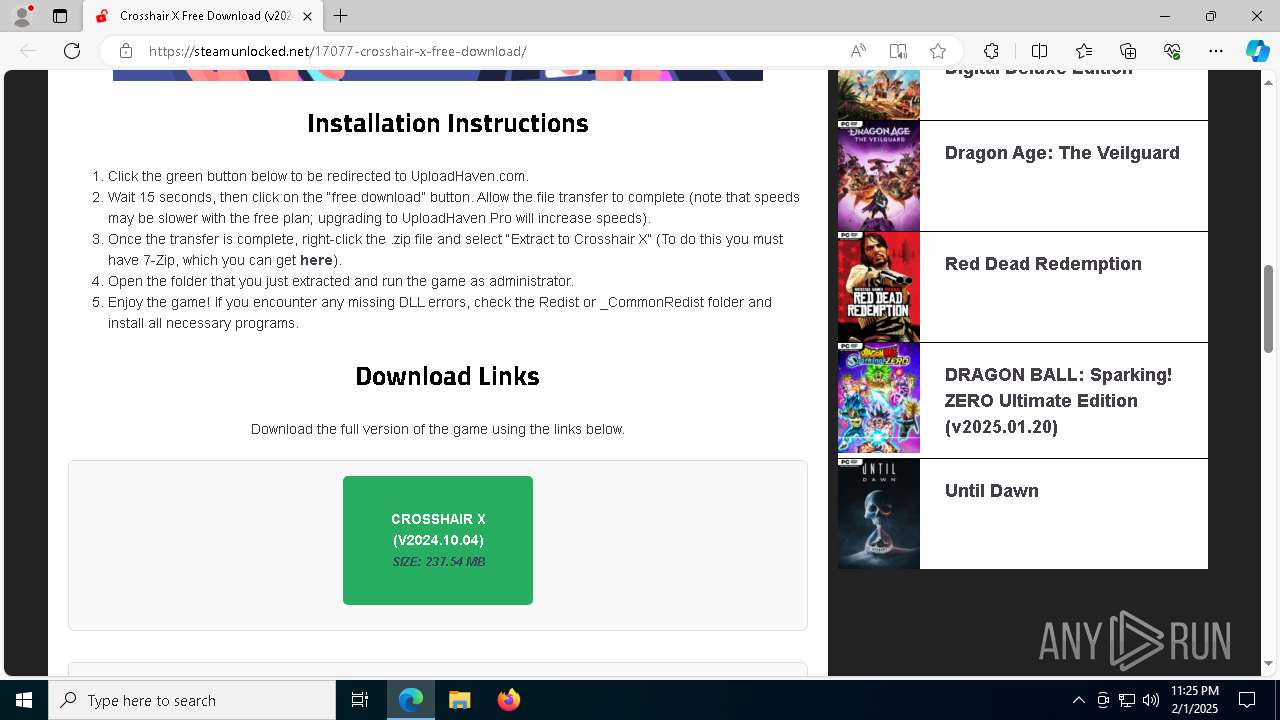Viewport: 1280px width, 720px height.
Task: Open the volume speaker tray icon
Action: tap(1151, 700)
